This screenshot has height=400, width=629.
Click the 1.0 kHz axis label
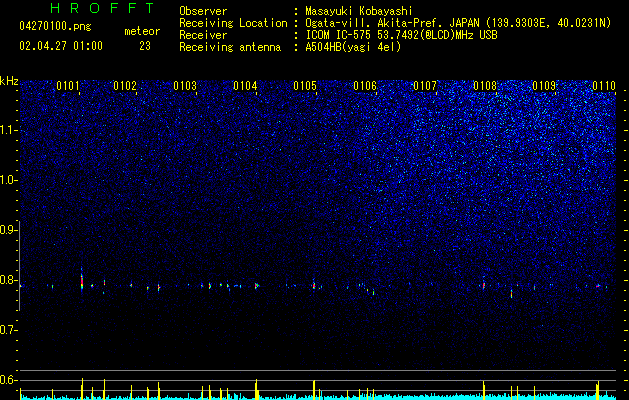tap(8, 180)
